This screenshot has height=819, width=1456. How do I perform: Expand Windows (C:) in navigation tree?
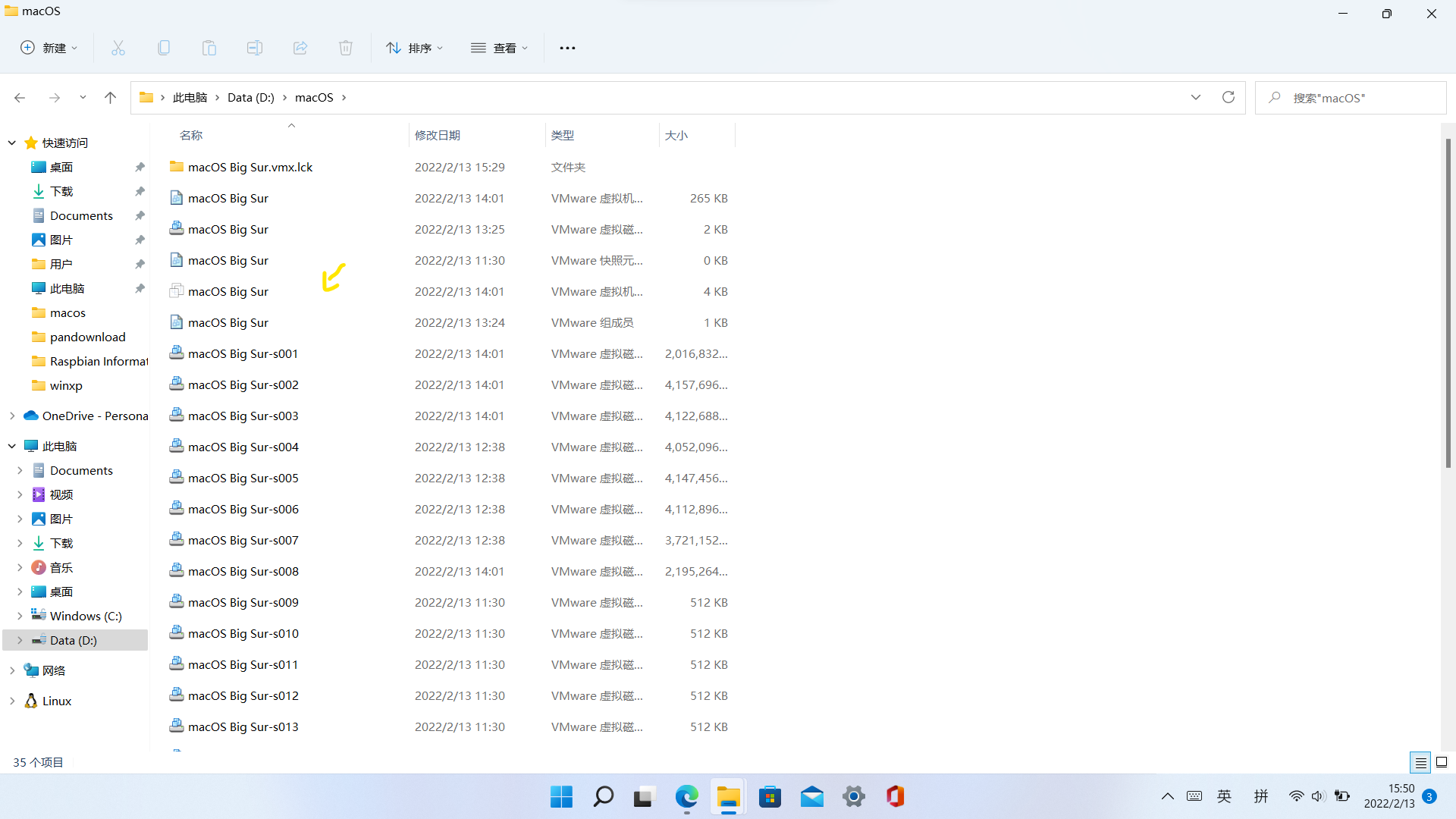tap(20, 616)
